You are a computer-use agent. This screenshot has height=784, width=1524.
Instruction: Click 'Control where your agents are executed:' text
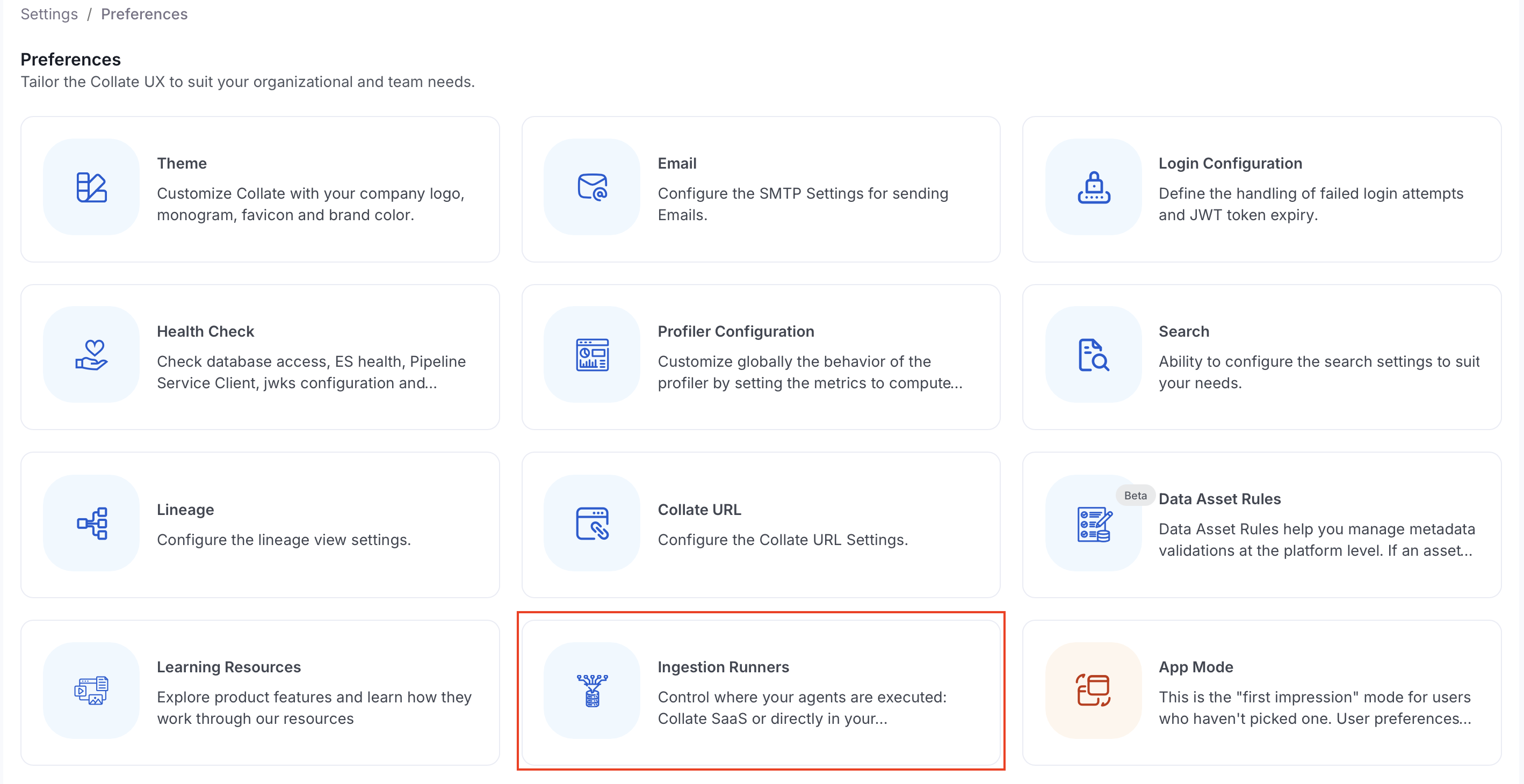click(x=801, y=697)
